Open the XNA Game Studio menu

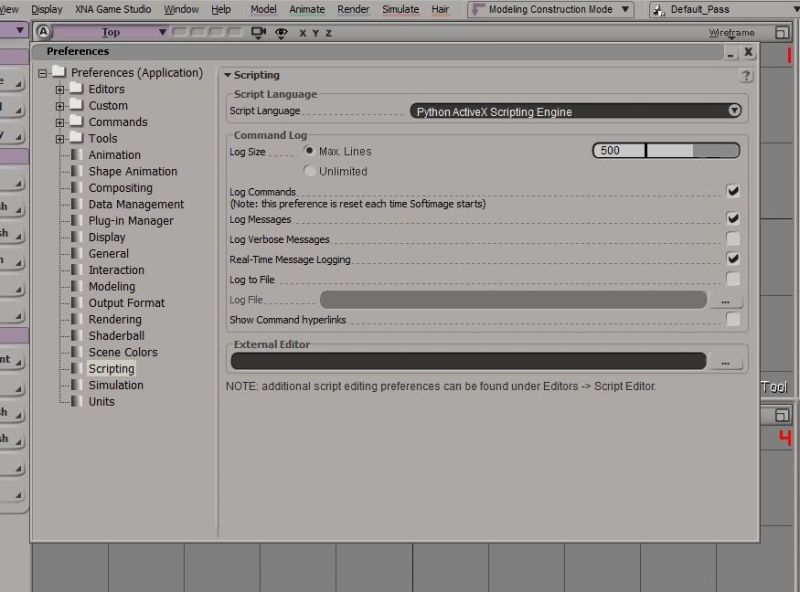click(x=113, y=9)
